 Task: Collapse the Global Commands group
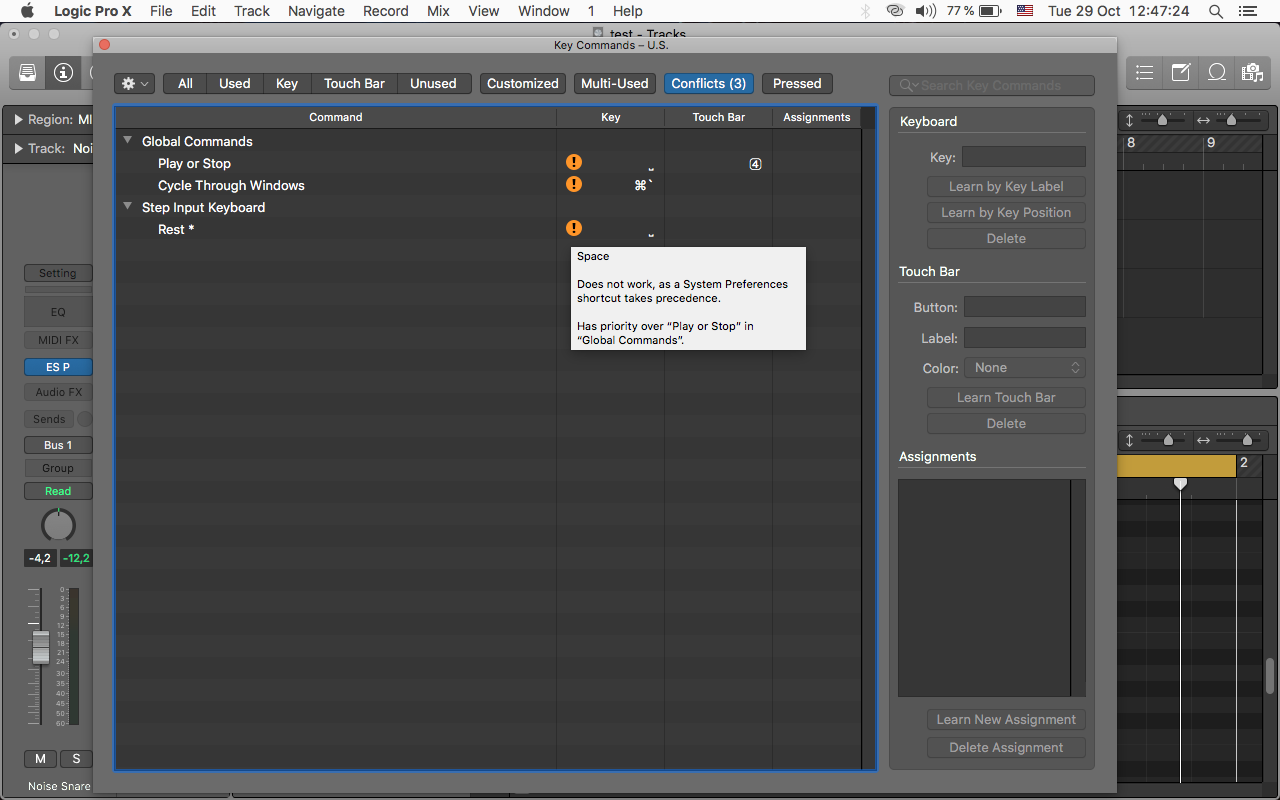tap(128, 141)
